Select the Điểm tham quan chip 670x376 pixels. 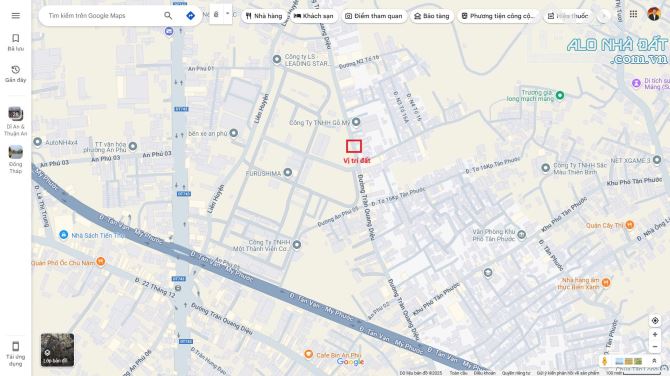pyautogui.click(x=374, y=16)
